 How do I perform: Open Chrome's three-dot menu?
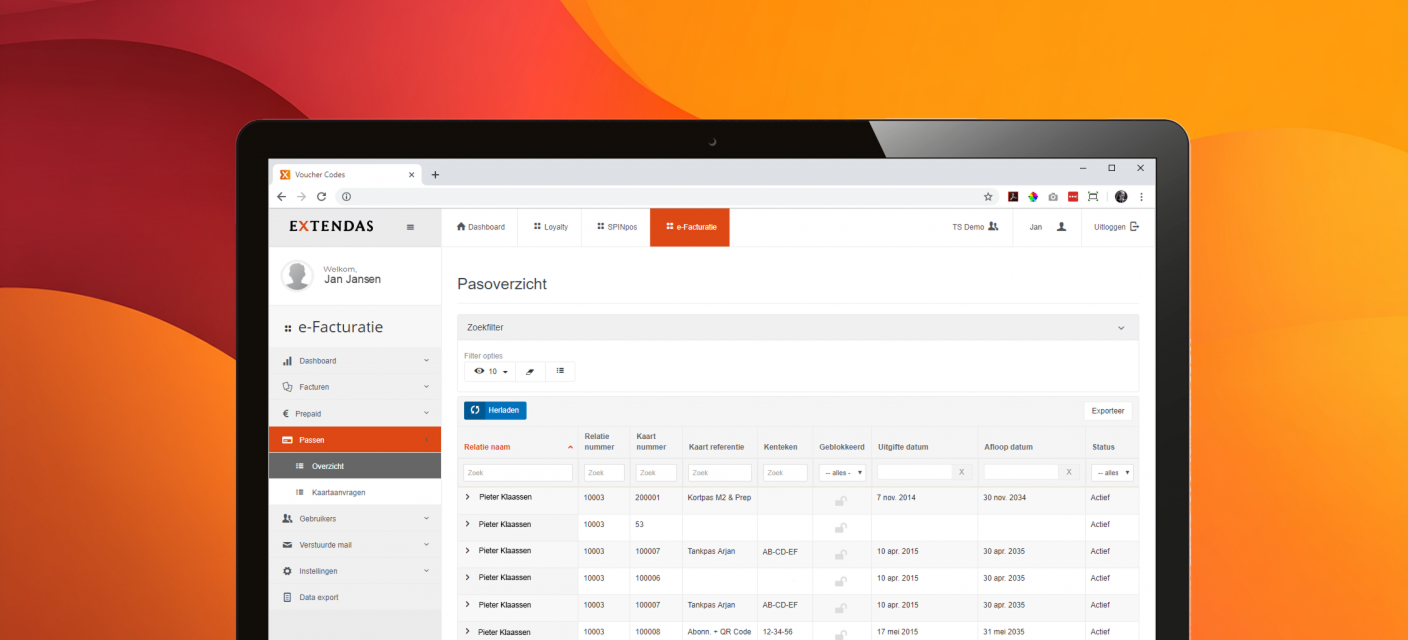[x=1141, y=197]
